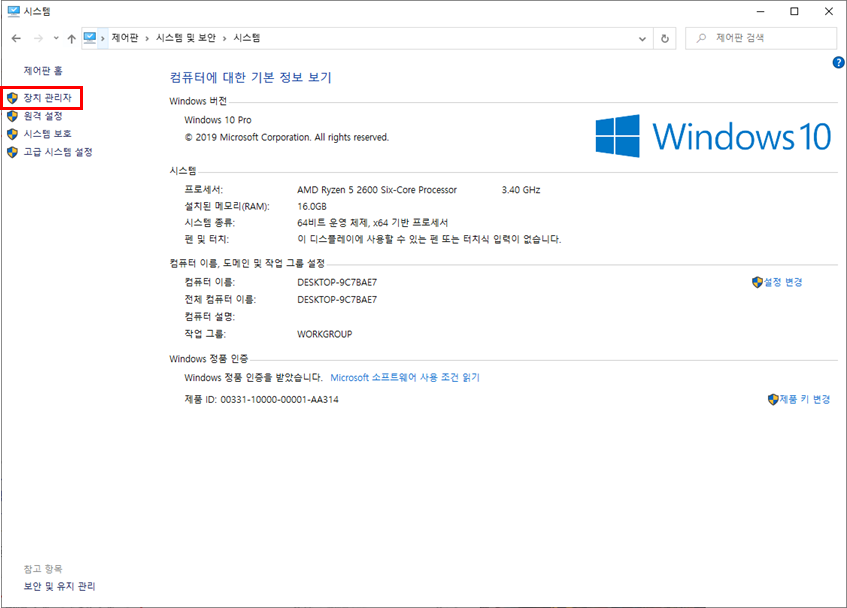The height and width of the screenshot is (608, 847).
Task: Click product ID 00331-10000-00001-AA314
Action: 279,400
